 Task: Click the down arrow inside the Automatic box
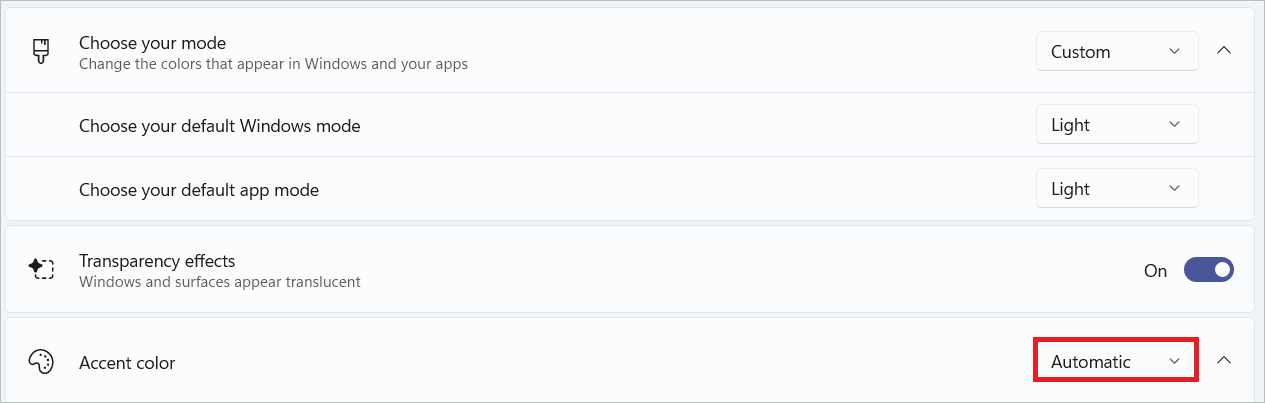(1174, 362)
